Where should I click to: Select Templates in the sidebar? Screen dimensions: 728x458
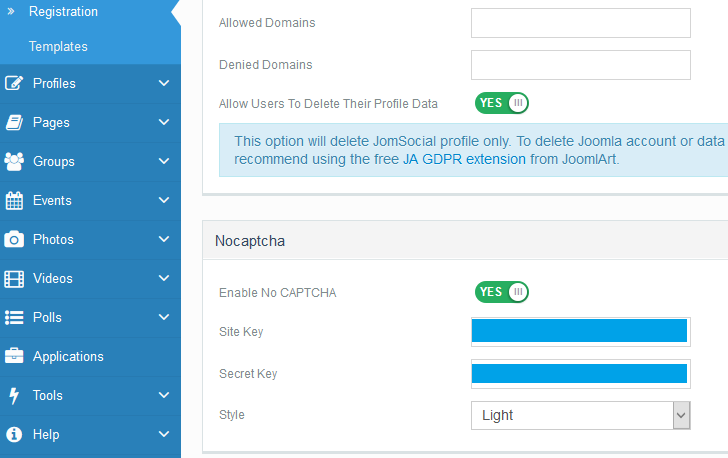(x=58, y=47)
